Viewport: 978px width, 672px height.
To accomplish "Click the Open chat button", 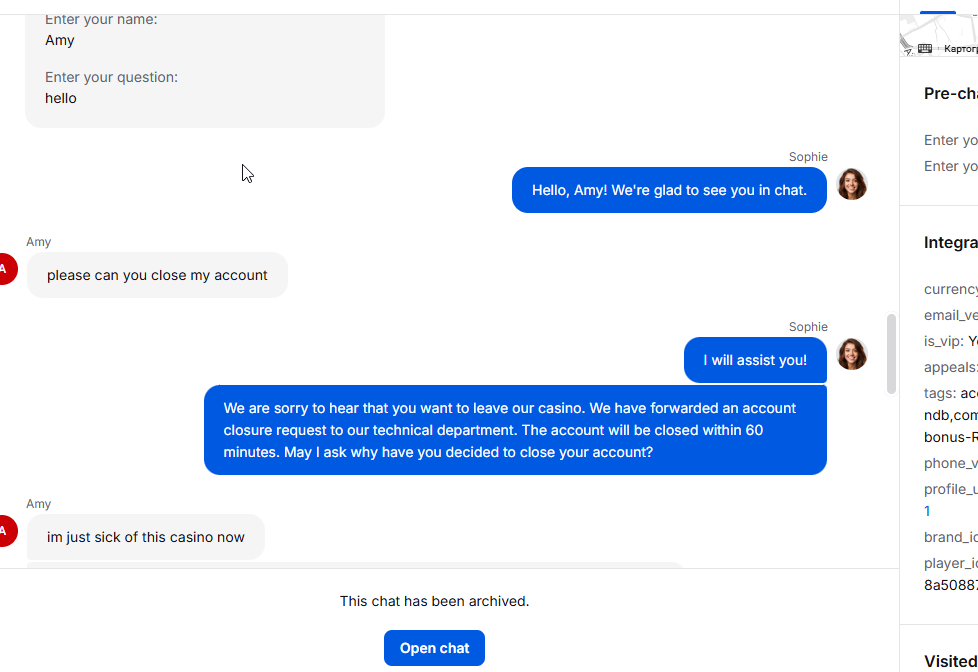I will [x=434, y=648].
